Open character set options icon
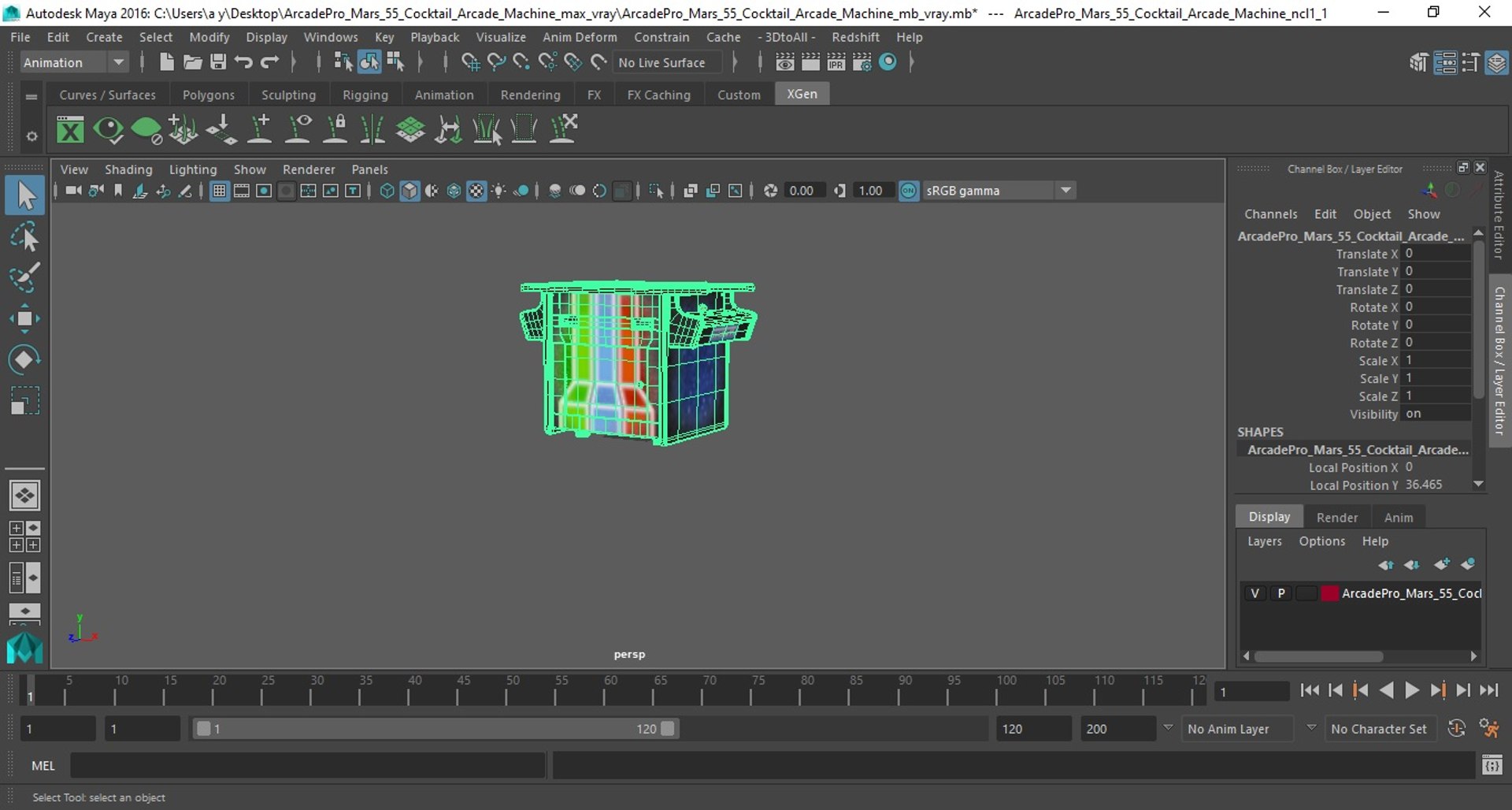This screenshot has height=810, width=1512. (x=1488, y=729)
